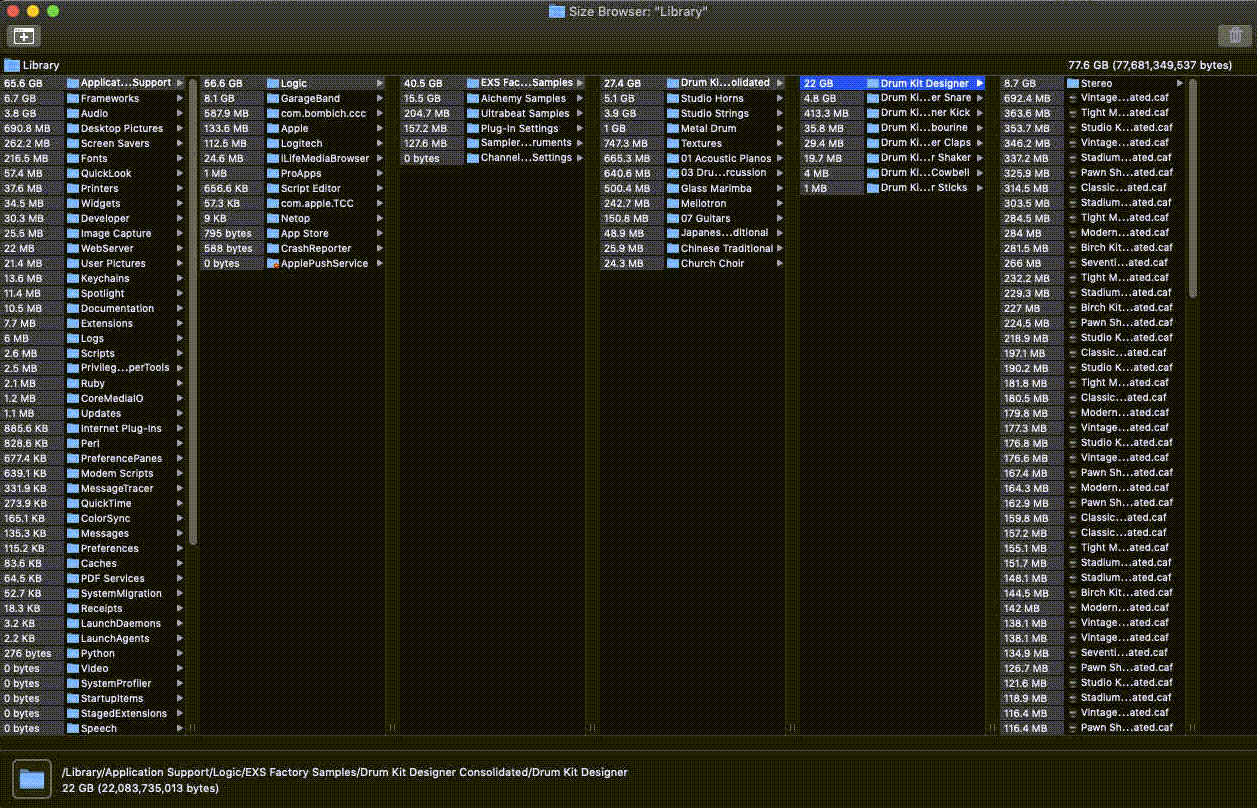Viewport: 1257px width, 808px height.
Task: Select the Netop folder row
Action: pos(293,218)
